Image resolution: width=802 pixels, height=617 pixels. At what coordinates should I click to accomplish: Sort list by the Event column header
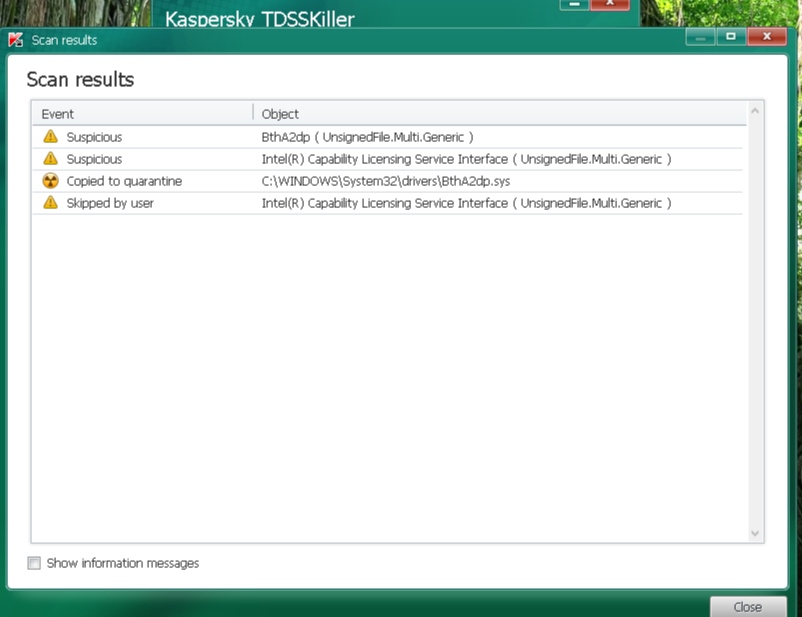click(x=143, y=114)
